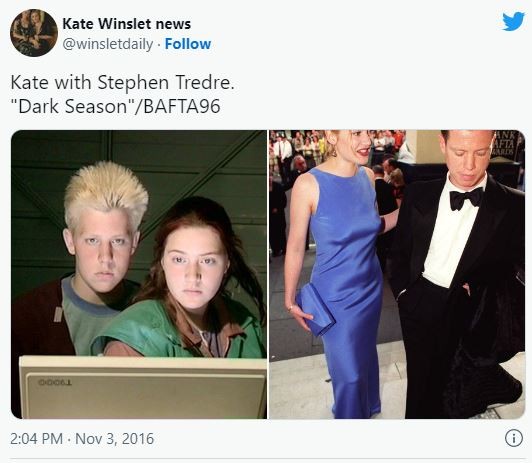
Task: Click the Nov 3, 2016 date
Action: pyautogui.click(x=114, y=438)
